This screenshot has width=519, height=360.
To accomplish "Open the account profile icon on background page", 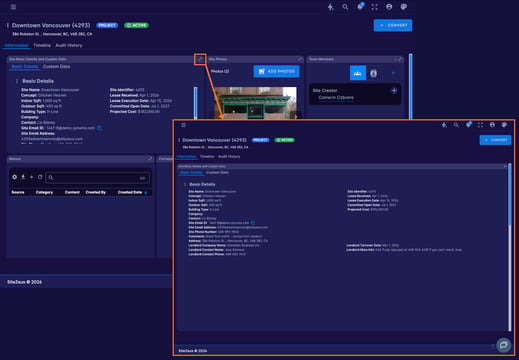I will (x=389, y=7).
